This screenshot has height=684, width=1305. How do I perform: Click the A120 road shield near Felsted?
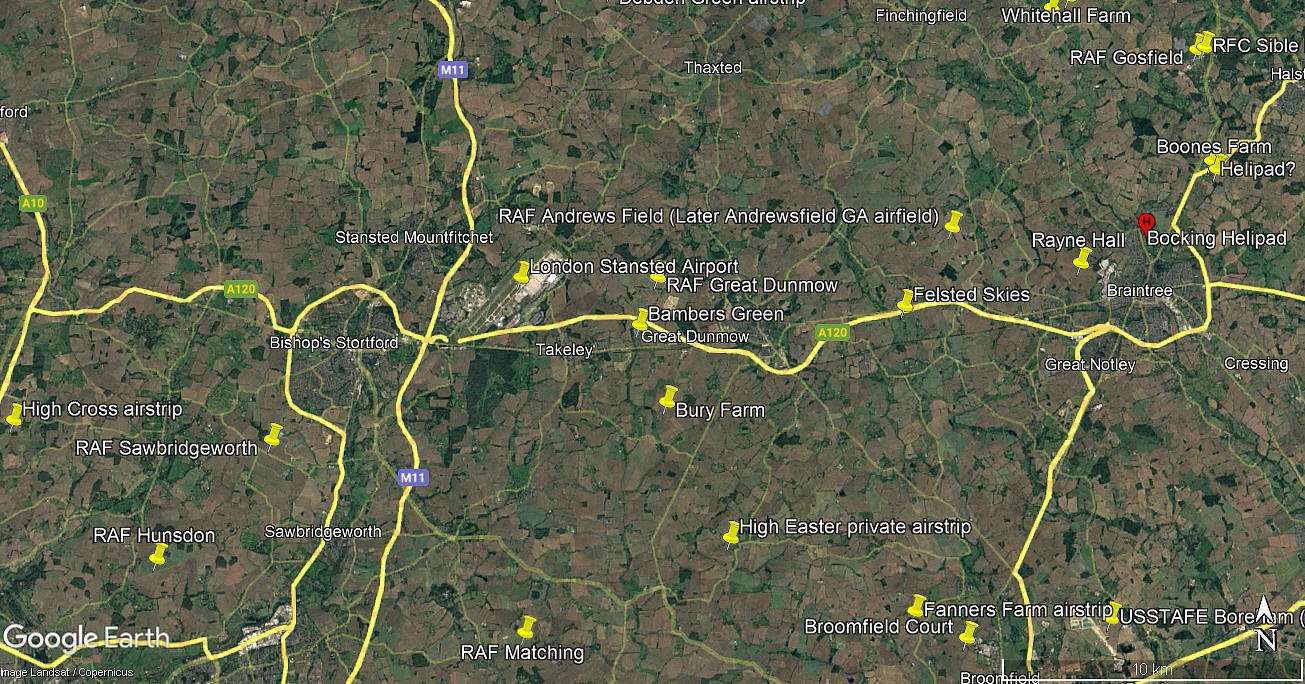(832, 332)
